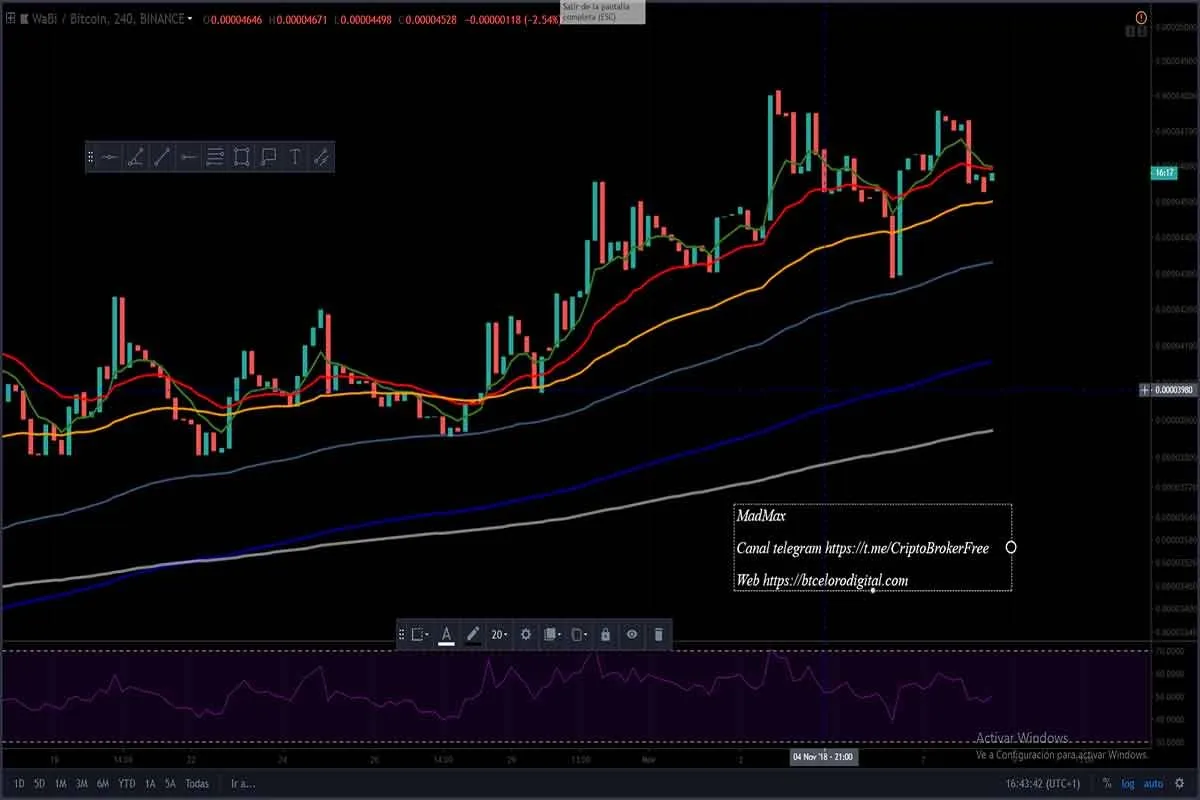Select the trend angle tool in favorites bar
The image size is (1200, 800).
pyautogui.click(x=136, y=157)
